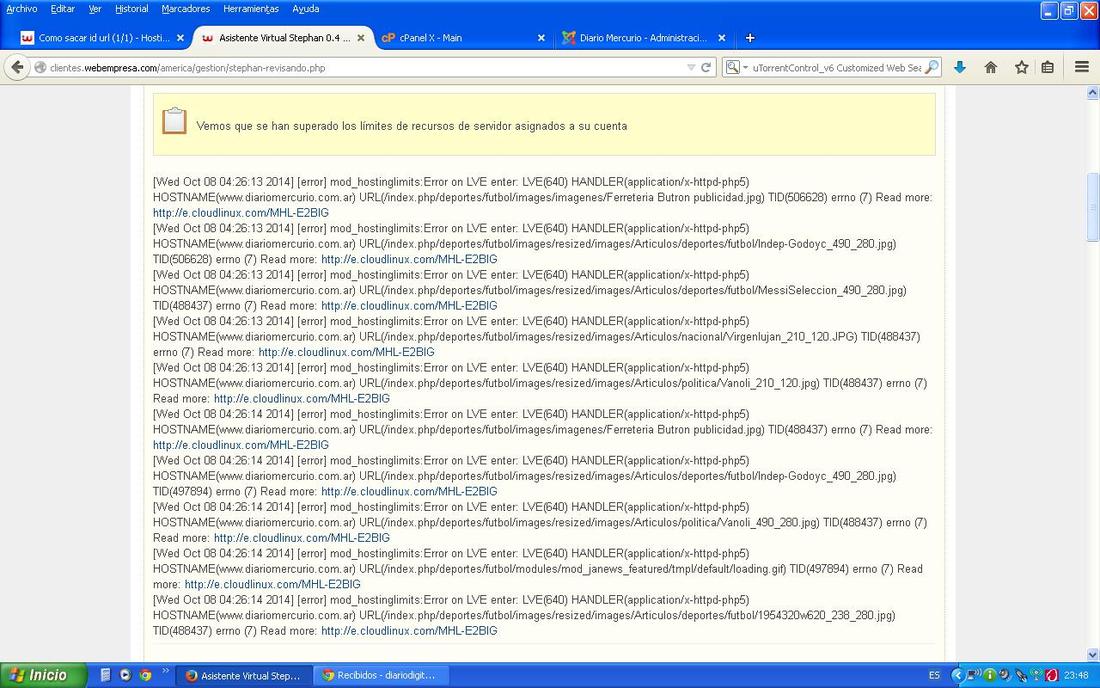Open 'Asistente Virtual Step...' taskbar button
The image size is (1100, 688).
(x=243, y=675)
